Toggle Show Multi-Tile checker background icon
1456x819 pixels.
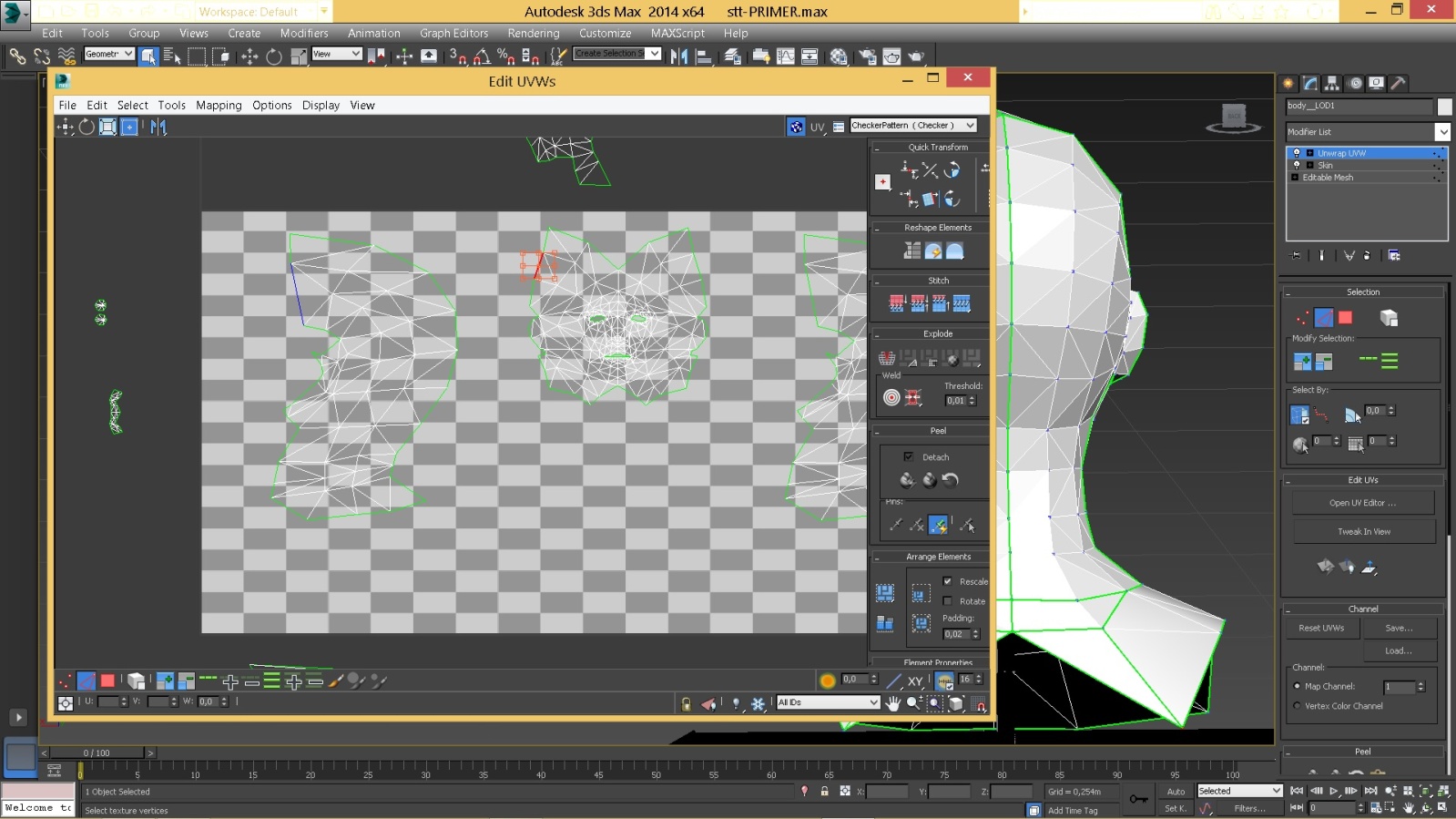[796, 127]
